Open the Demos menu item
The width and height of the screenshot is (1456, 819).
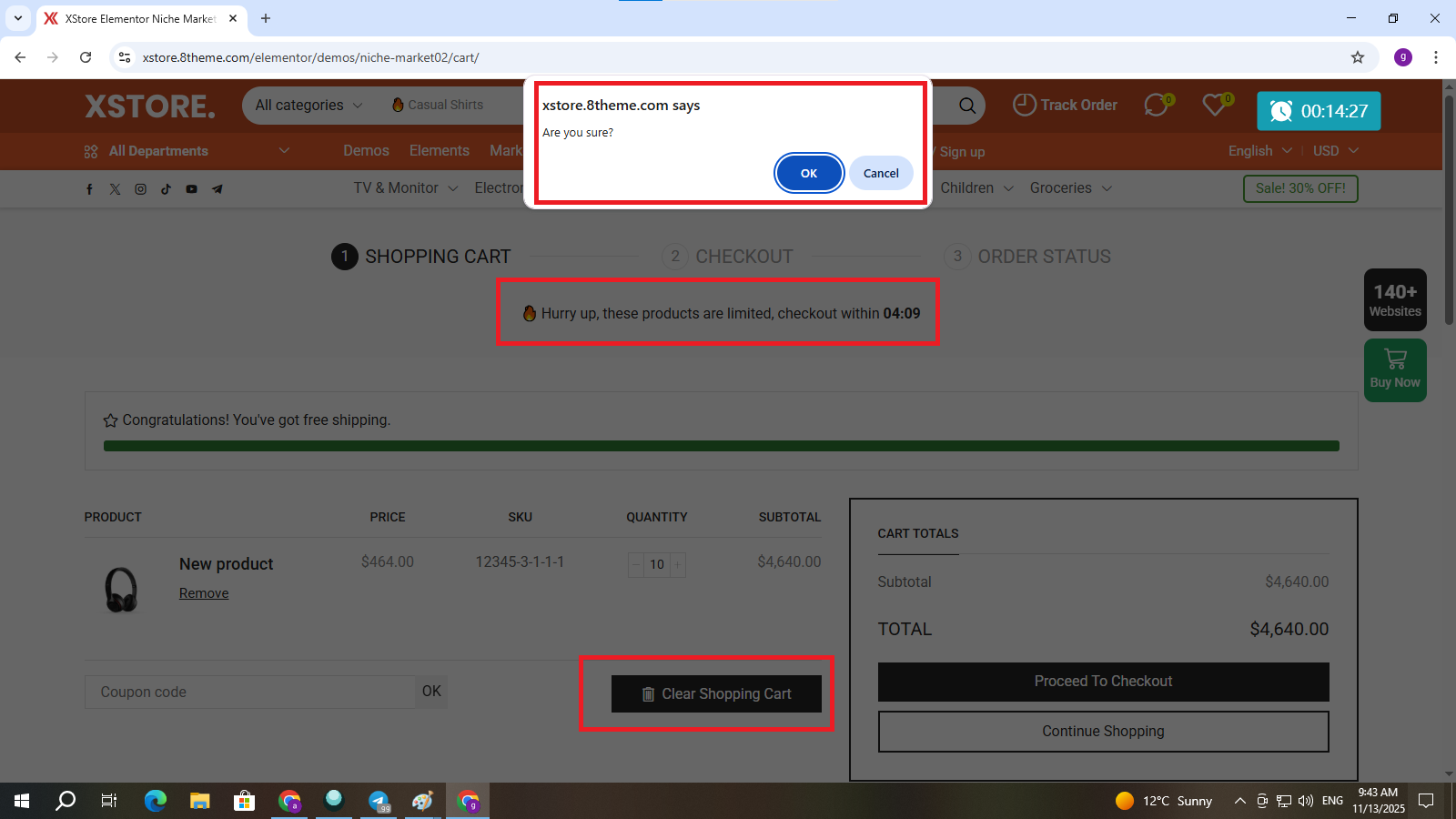(x=366, y=151)
